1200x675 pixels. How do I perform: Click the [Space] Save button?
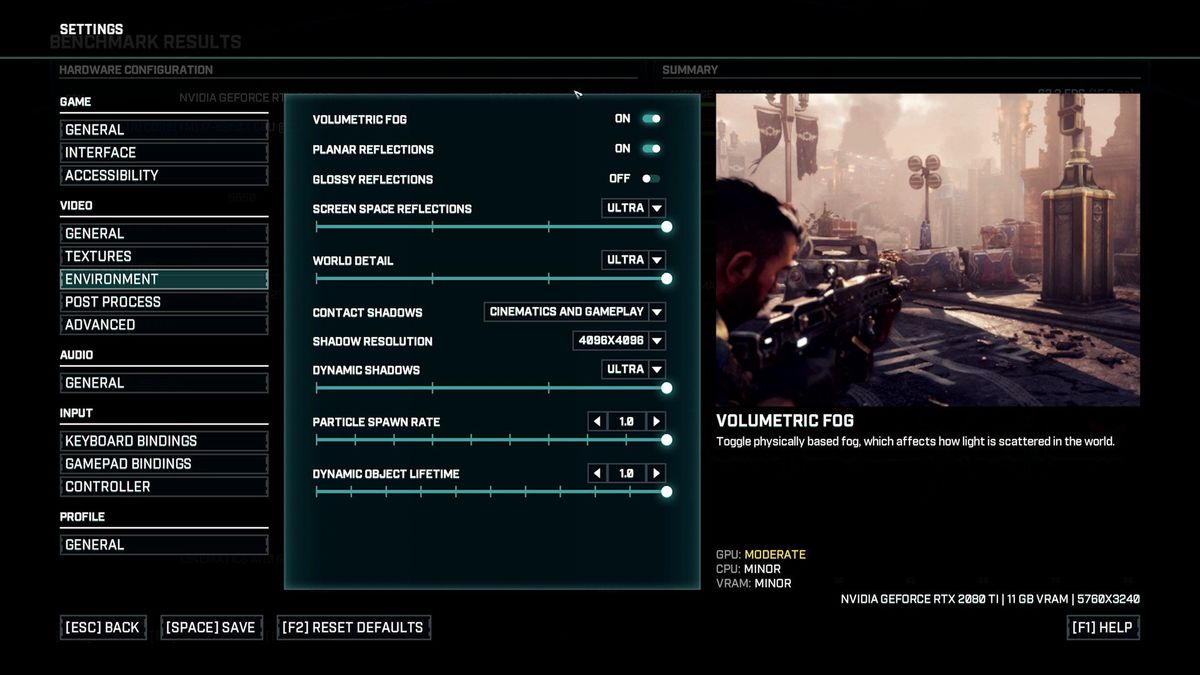[x=211, y=627]
